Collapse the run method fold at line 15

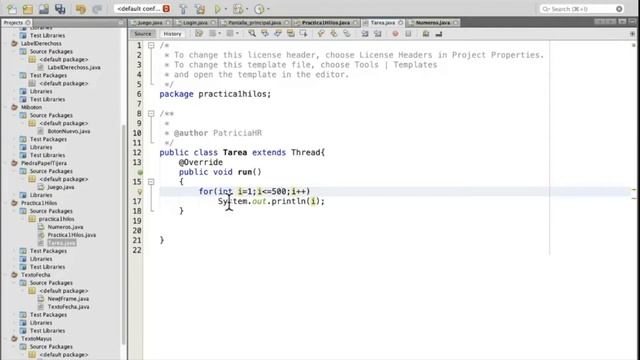pyautogui.click(x=151, y=182)
